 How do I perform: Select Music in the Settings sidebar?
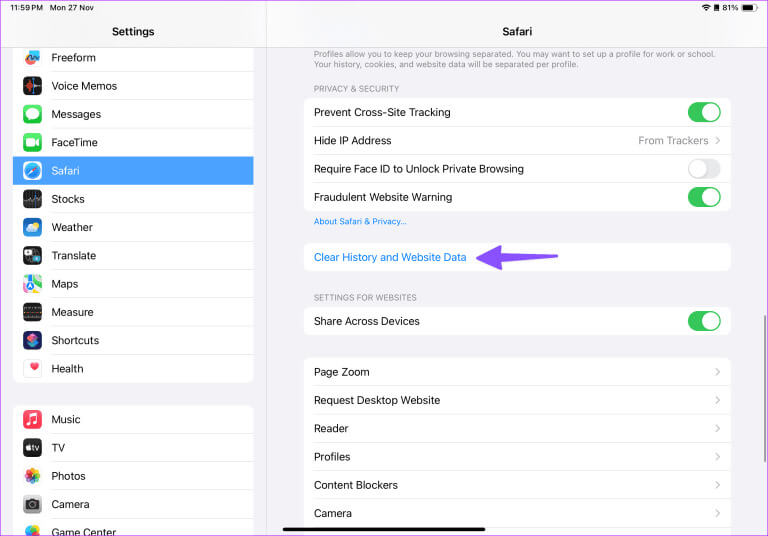click(x=133, y=419)
